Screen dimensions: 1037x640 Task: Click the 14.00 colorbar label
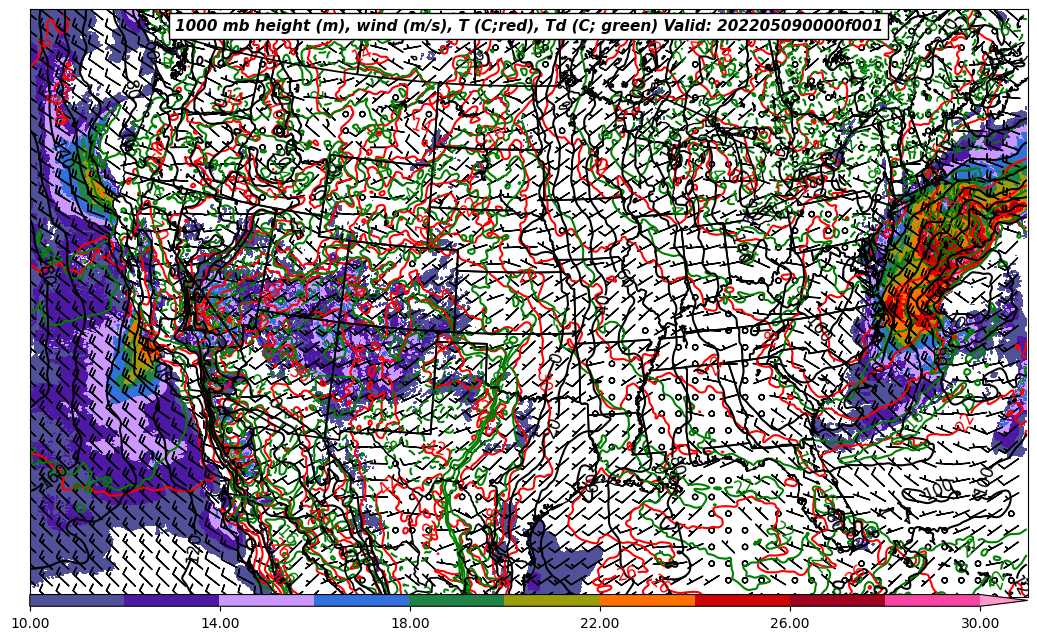(x=220, y=623)
